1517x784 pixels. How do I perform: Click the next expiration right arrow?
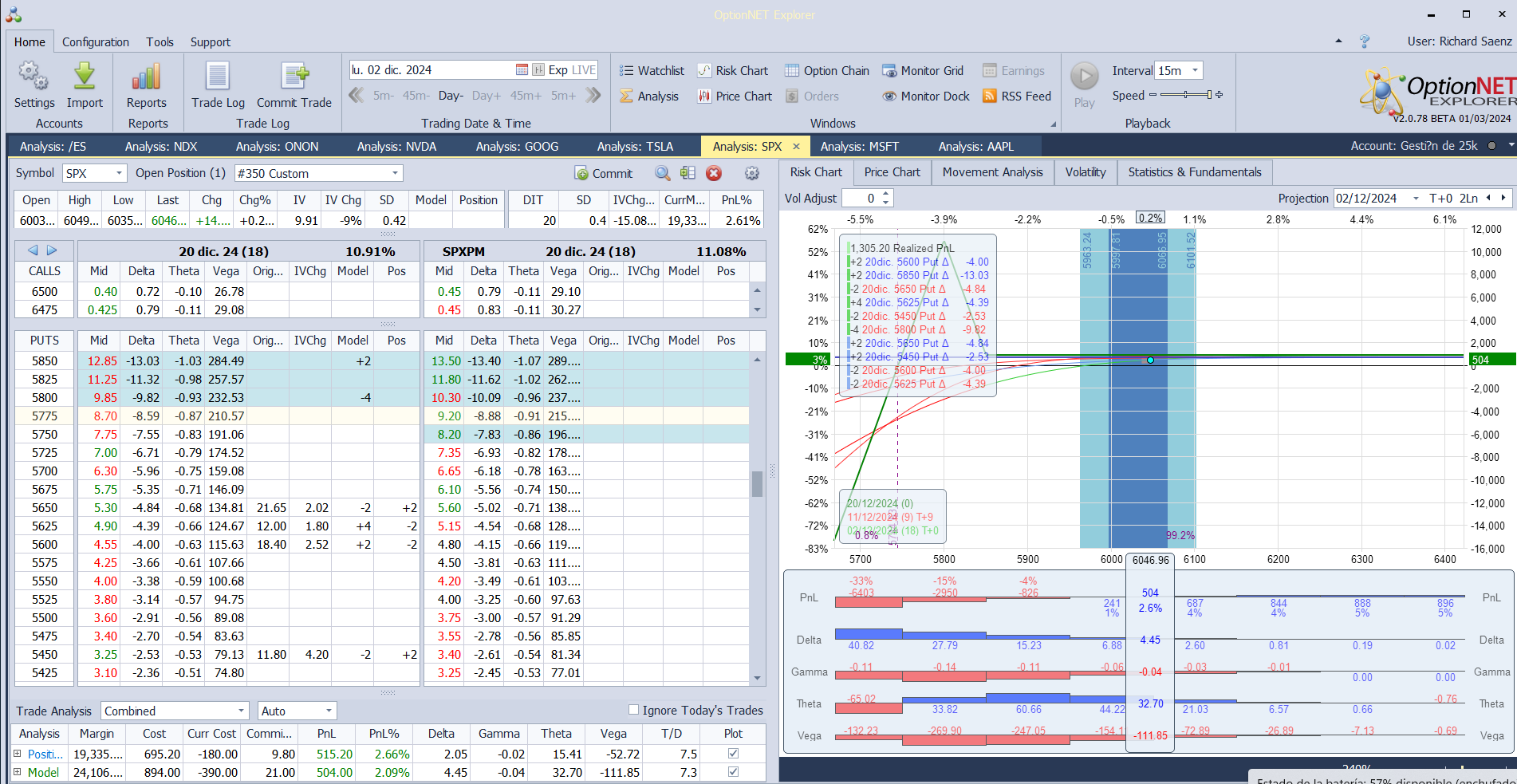(52, 250)
